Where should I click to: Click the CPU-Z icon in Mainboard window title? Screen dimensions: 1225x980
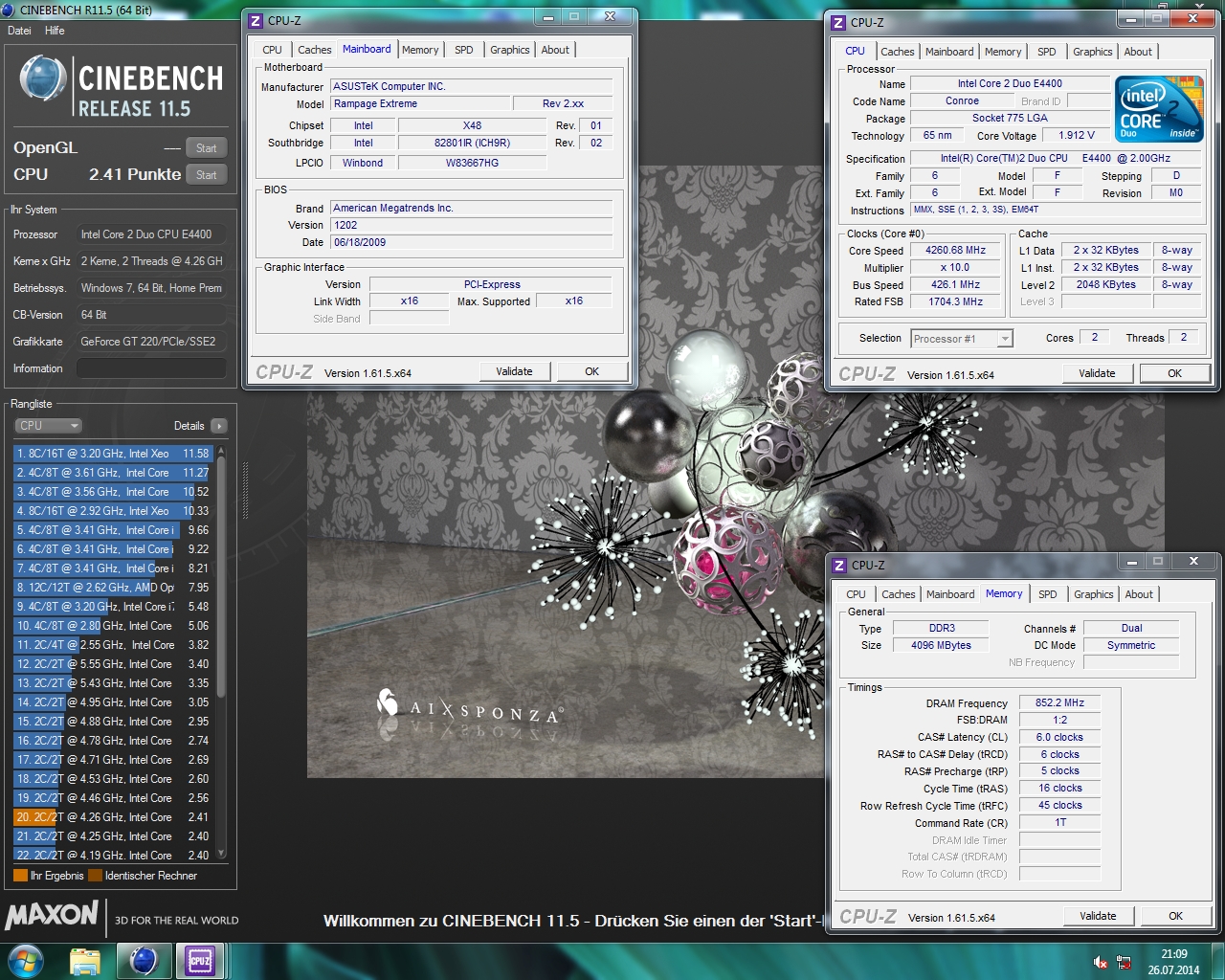coord(256,20)
